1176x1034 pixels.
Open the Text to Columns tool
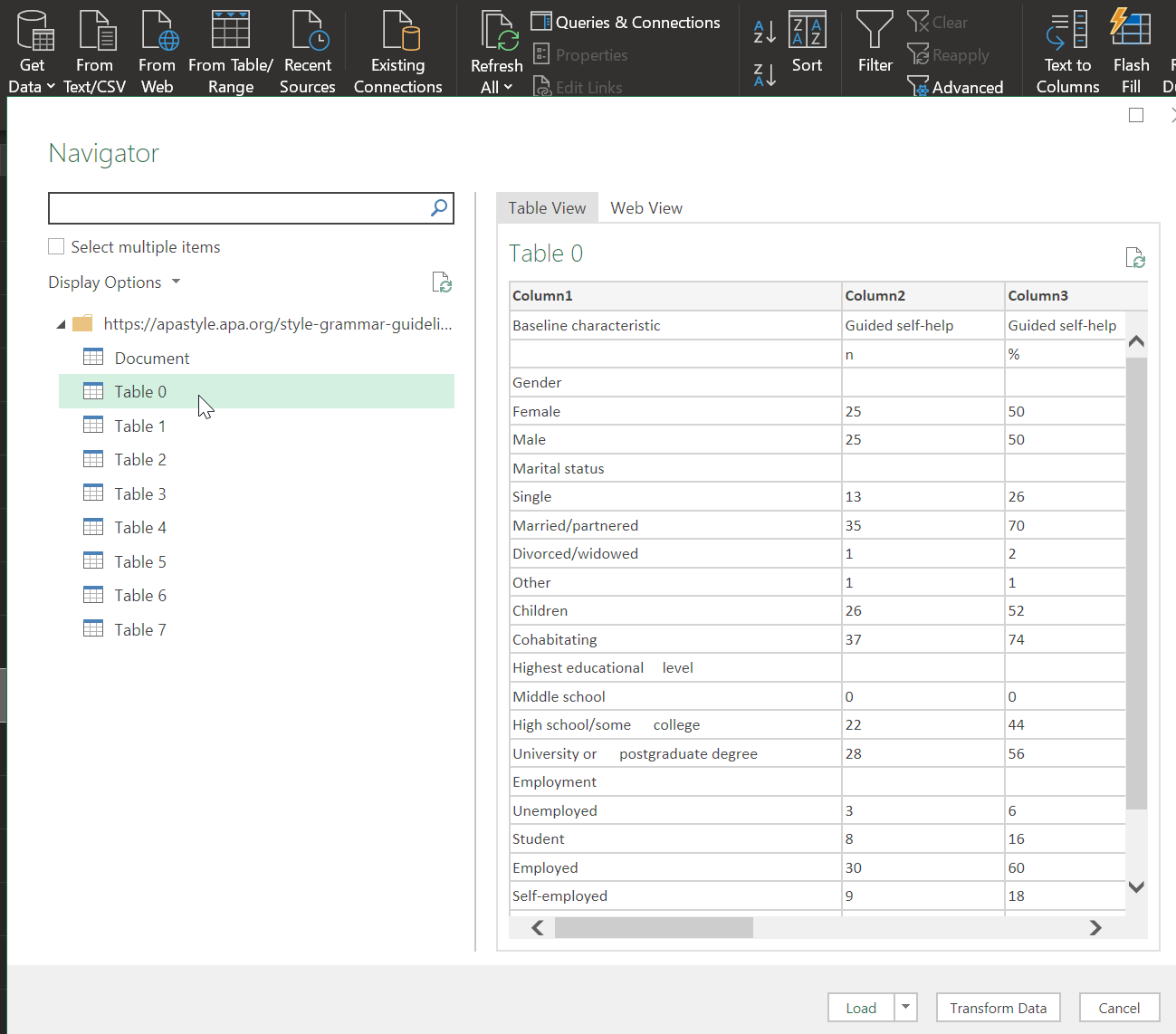point(1067,50)
